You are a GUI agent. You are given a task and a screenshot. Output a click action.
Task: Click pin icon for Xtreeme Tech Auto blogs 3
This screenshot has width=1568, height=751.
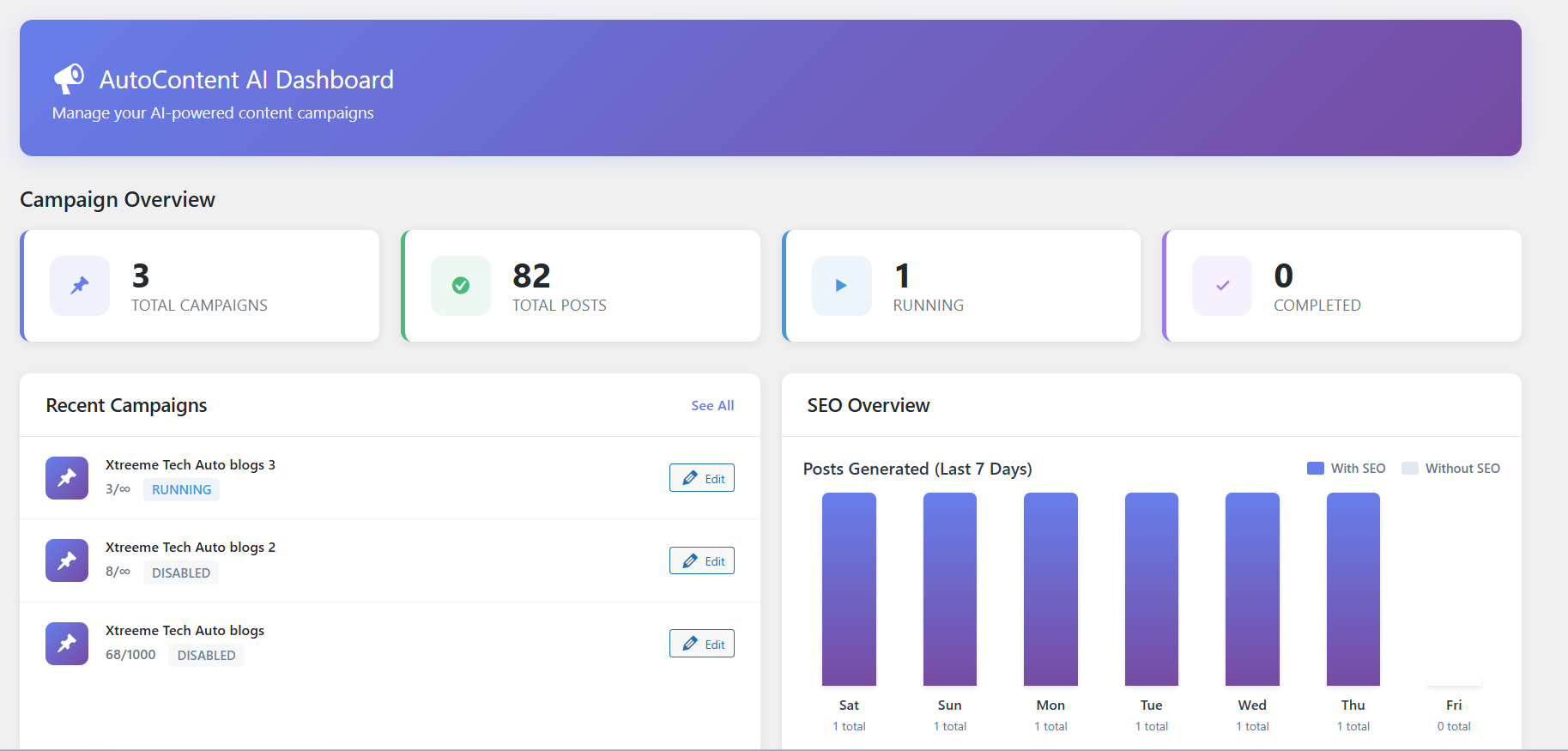[x=67, y=478]
